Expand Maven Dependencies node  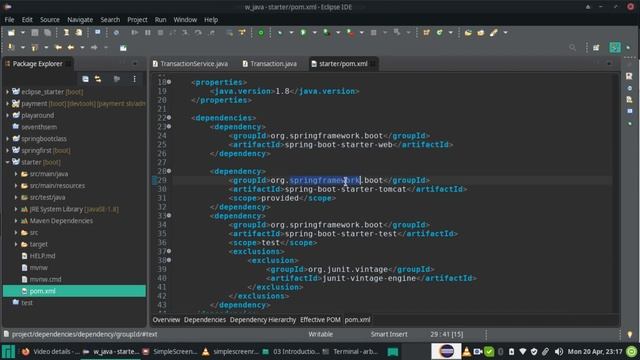coord(16,221)
